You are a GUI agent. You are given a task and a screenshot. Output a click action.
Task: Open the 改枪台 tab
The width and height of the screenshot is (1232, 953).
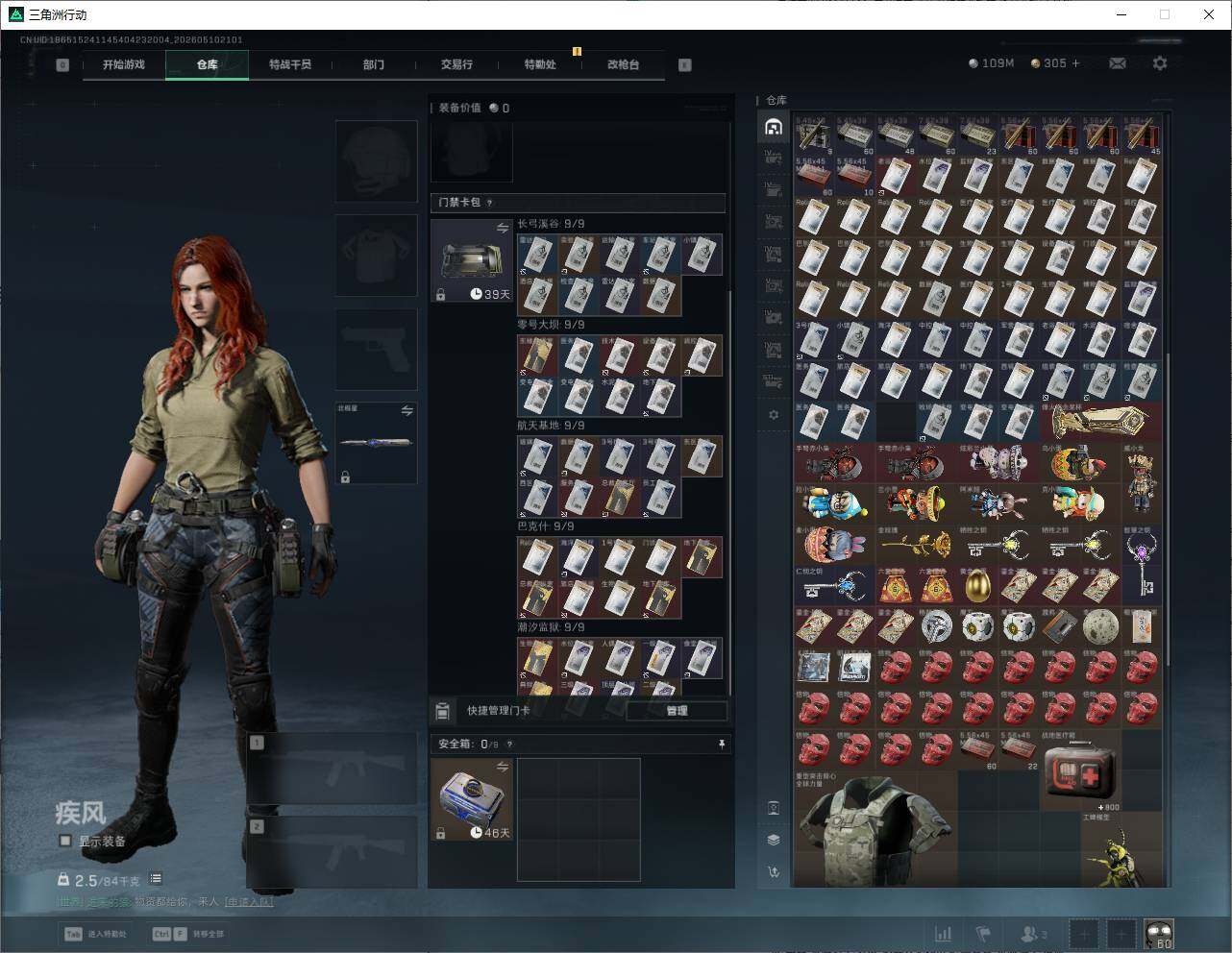(x=623, y=64)
